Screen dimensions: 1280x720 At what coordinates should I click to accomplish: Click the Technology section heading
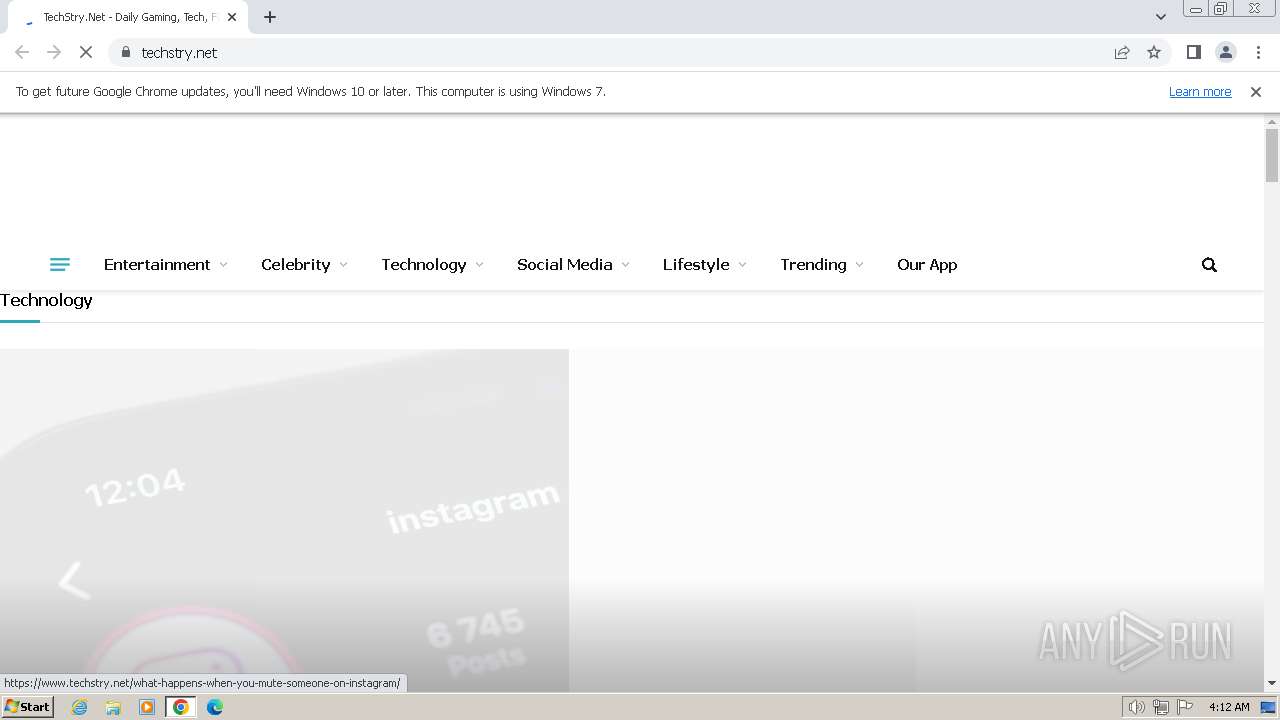pyautogui.click(x=46, y=300)
